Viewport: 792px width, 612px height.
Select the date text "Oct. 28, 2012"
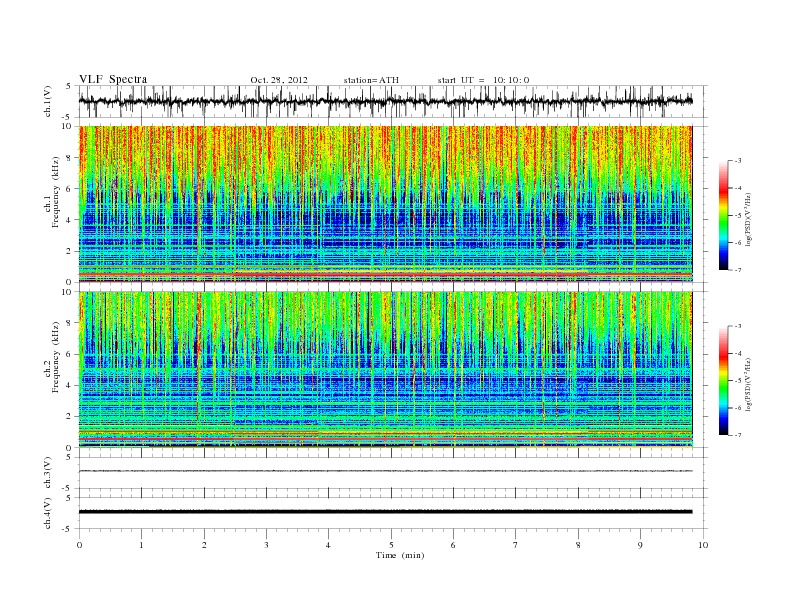[x=279, y=80]
